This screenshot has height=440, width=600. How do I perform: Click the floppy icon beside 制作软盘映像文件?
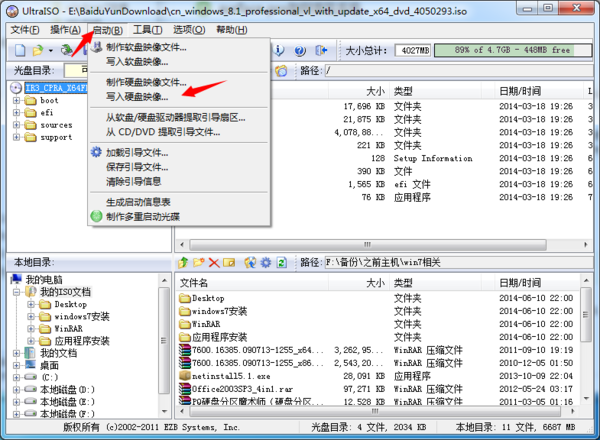pos(97,47)
